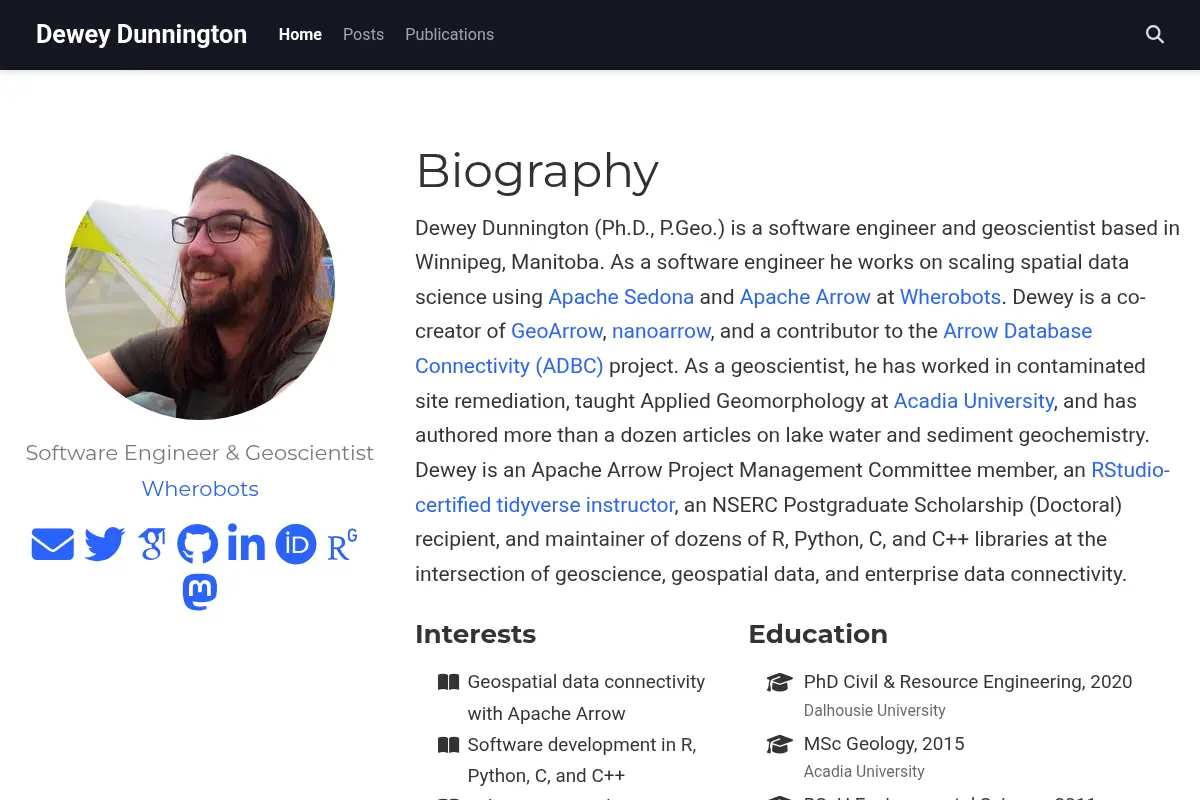Go to the Home menu item
1200x800 pixels.
300,34
